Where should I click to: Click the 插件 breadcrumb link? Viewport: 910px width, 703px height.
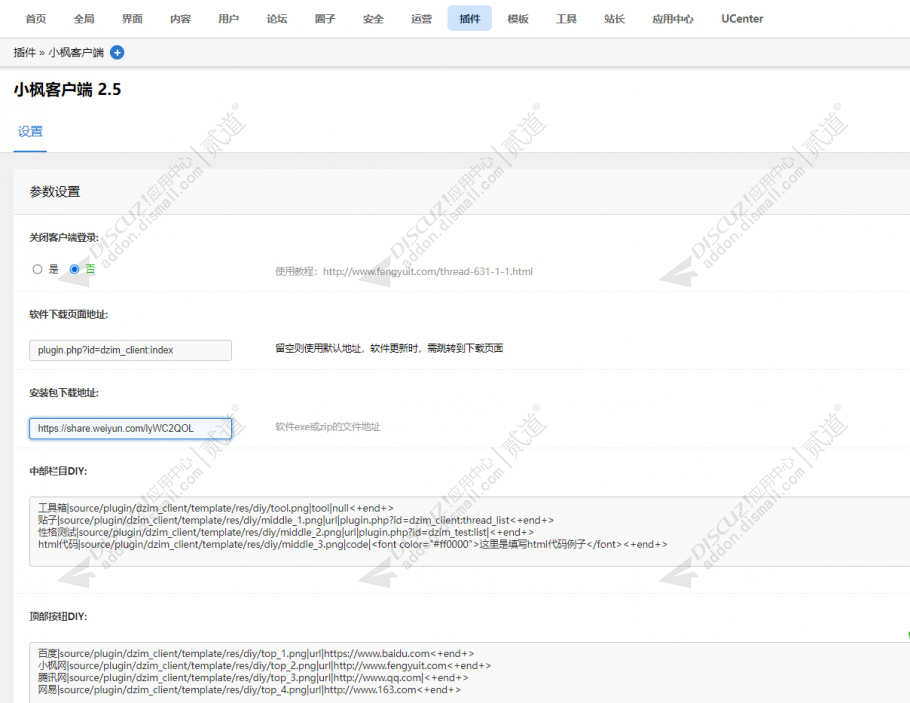pos(24,53)
